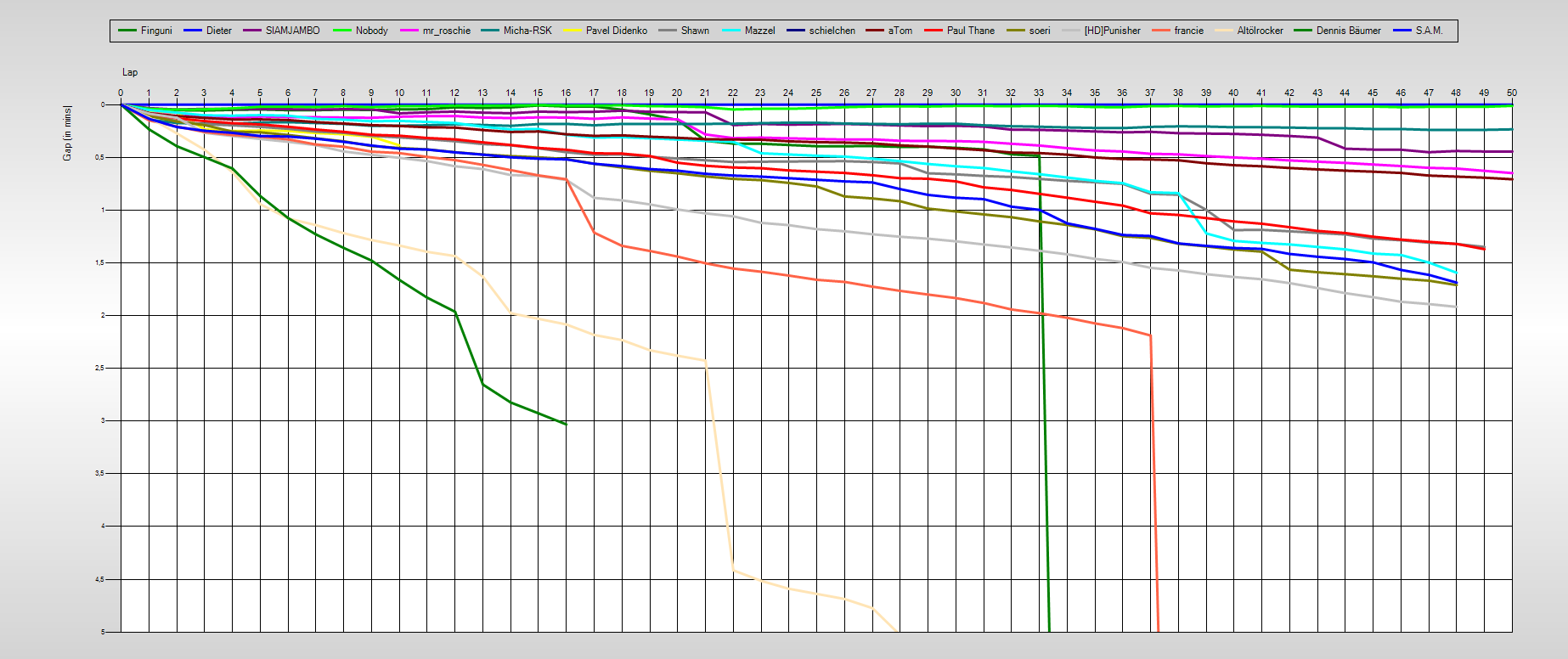Select the schielchen legend label
Screen dimensions: 1568x659
pos(832,31)
